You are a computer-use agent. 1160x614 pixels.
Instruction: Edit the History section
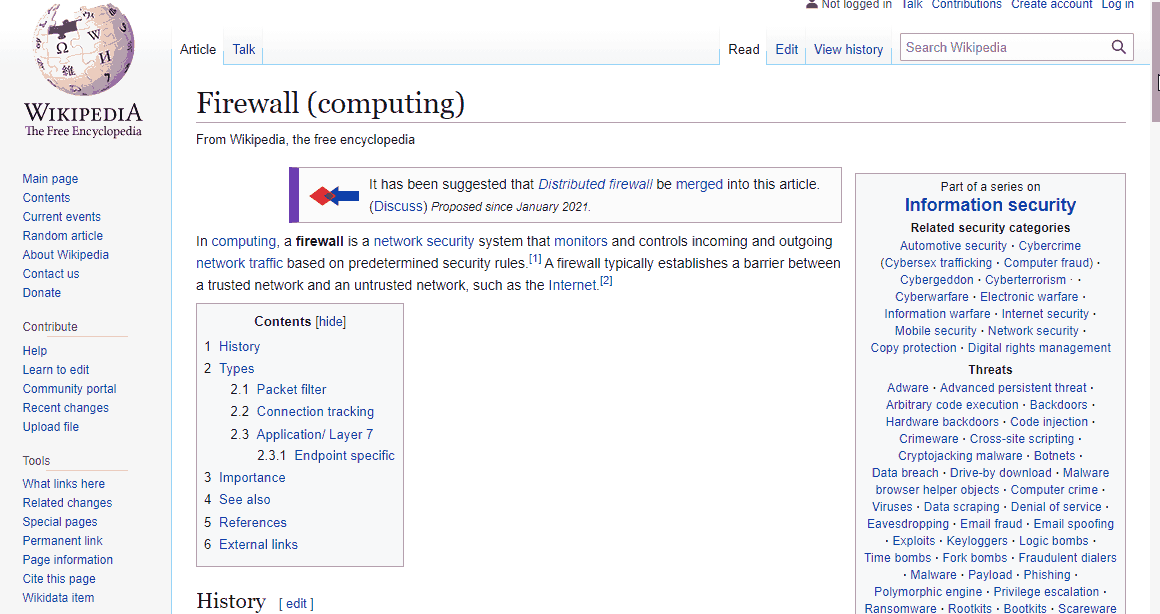point(296,604)
